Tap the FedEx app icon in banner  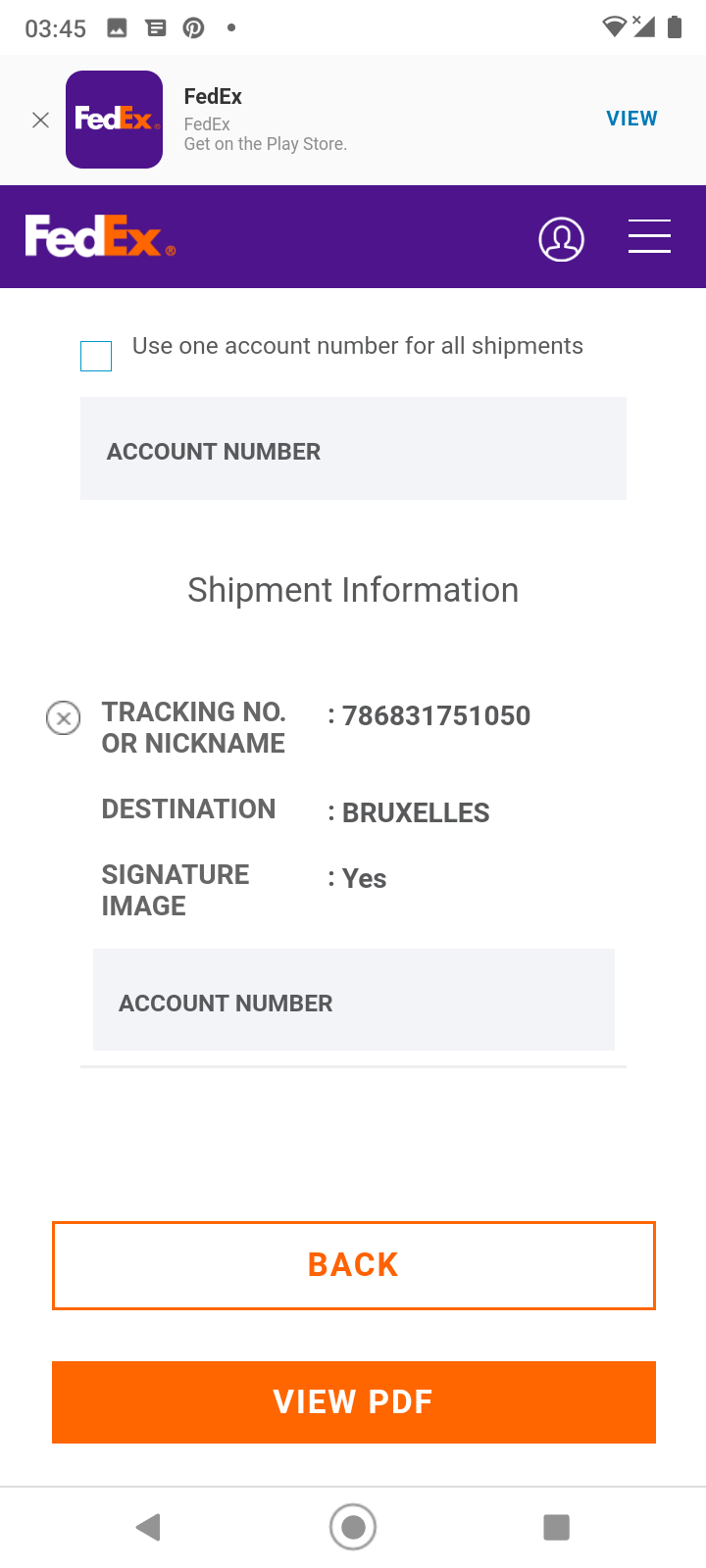click(x=114, y=120)
